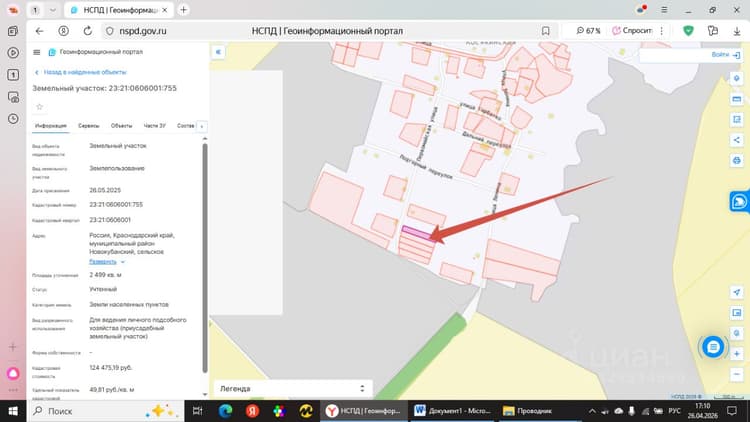750x422 pixels.
Task: Switch to Информация tab
Action: pos(51,126)
